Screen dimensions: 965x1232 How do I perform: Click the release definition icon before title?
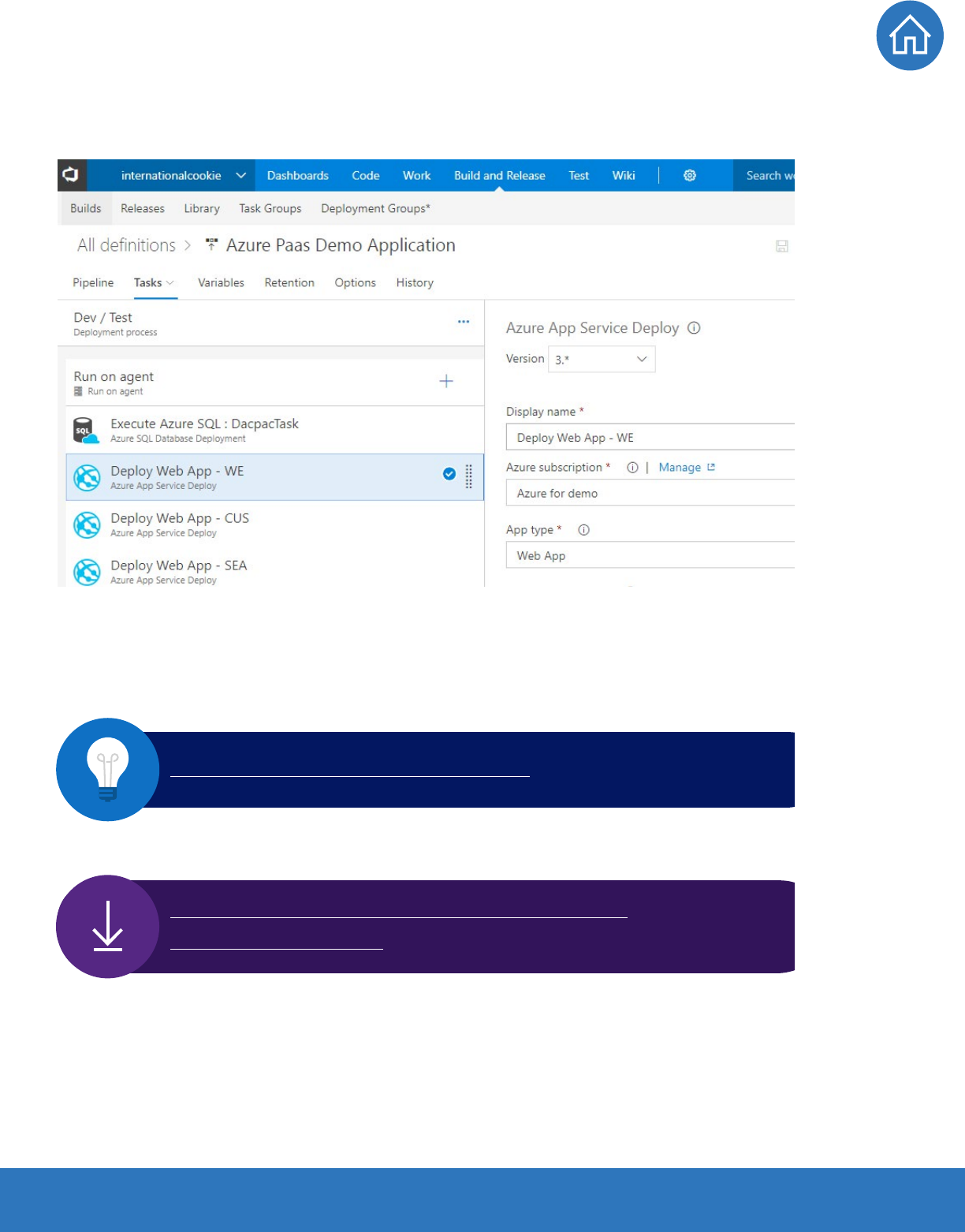point(211,245)
